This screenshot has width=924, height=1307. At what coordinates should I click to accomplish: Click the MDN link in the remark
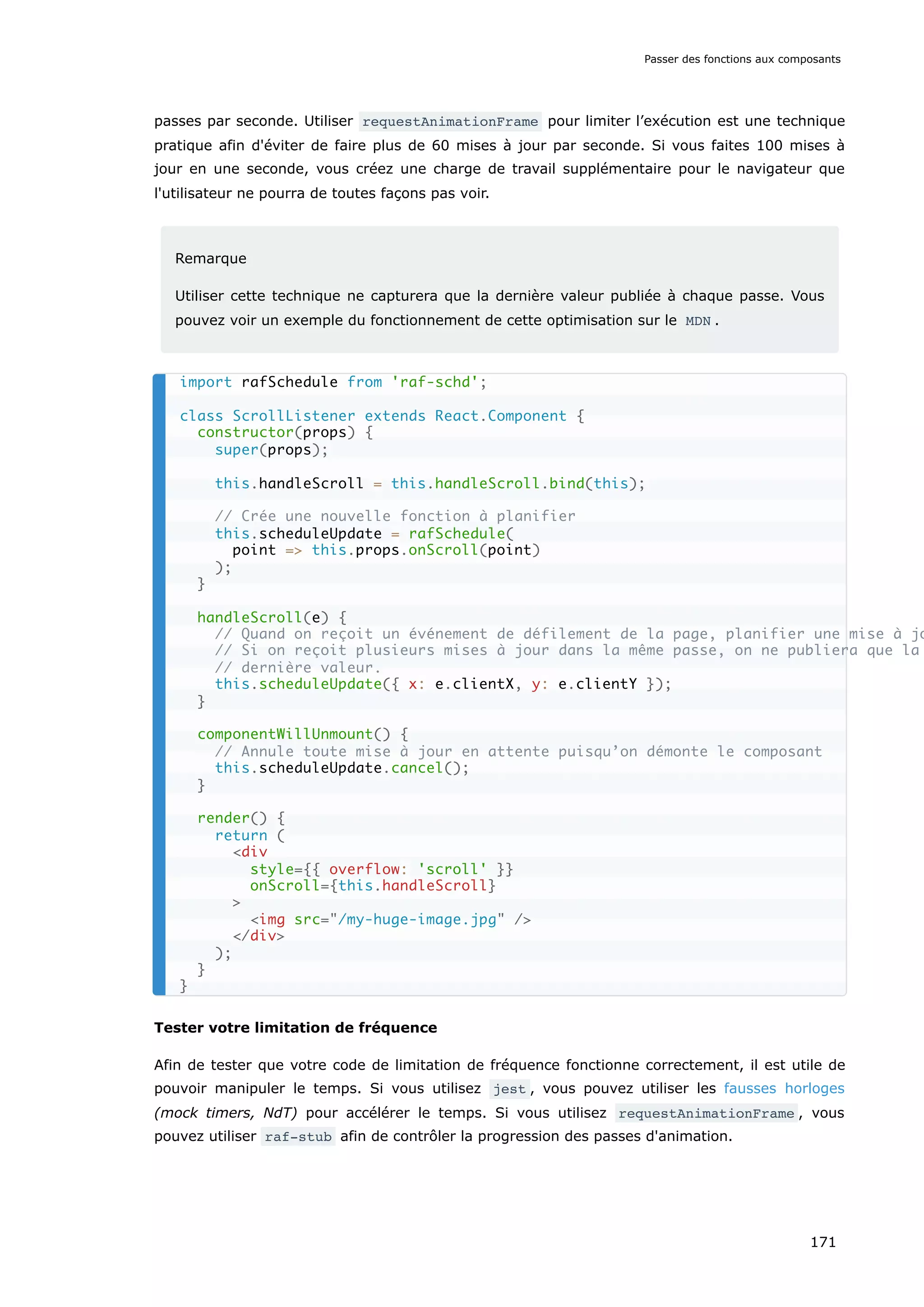pyautogui.click(x=698, y=321)
